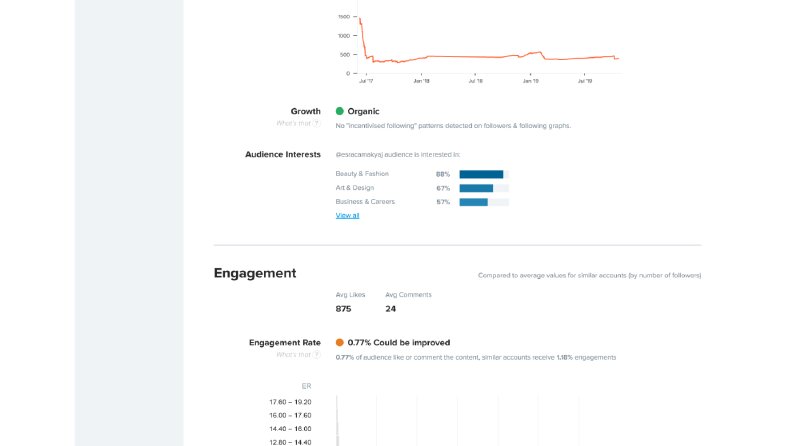
Task: Select the Business & Careers 57% bar
Action: [484, 202]
